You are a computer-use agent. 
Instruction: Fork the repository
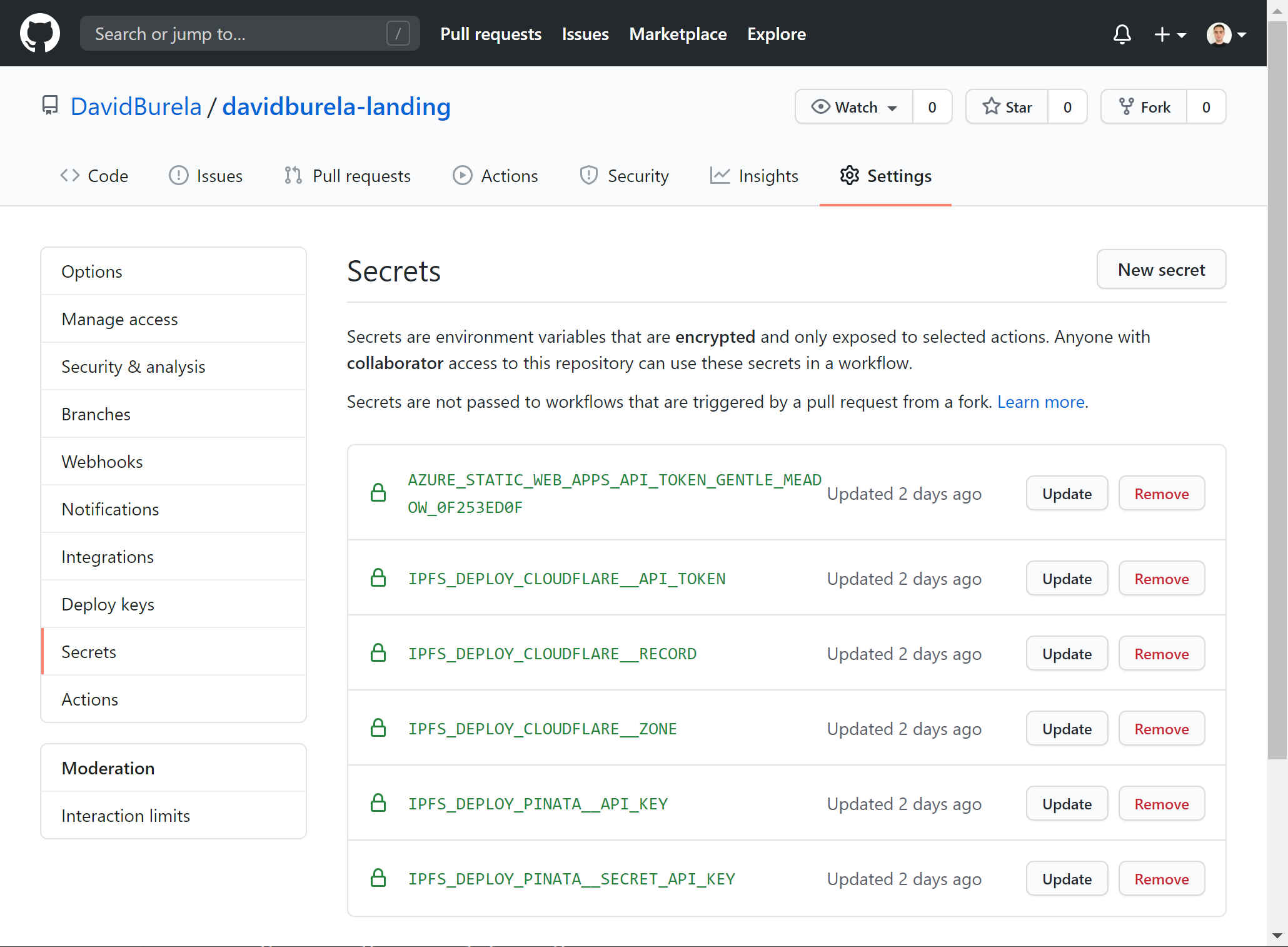pyautogui.click(x=1144, y=107)
